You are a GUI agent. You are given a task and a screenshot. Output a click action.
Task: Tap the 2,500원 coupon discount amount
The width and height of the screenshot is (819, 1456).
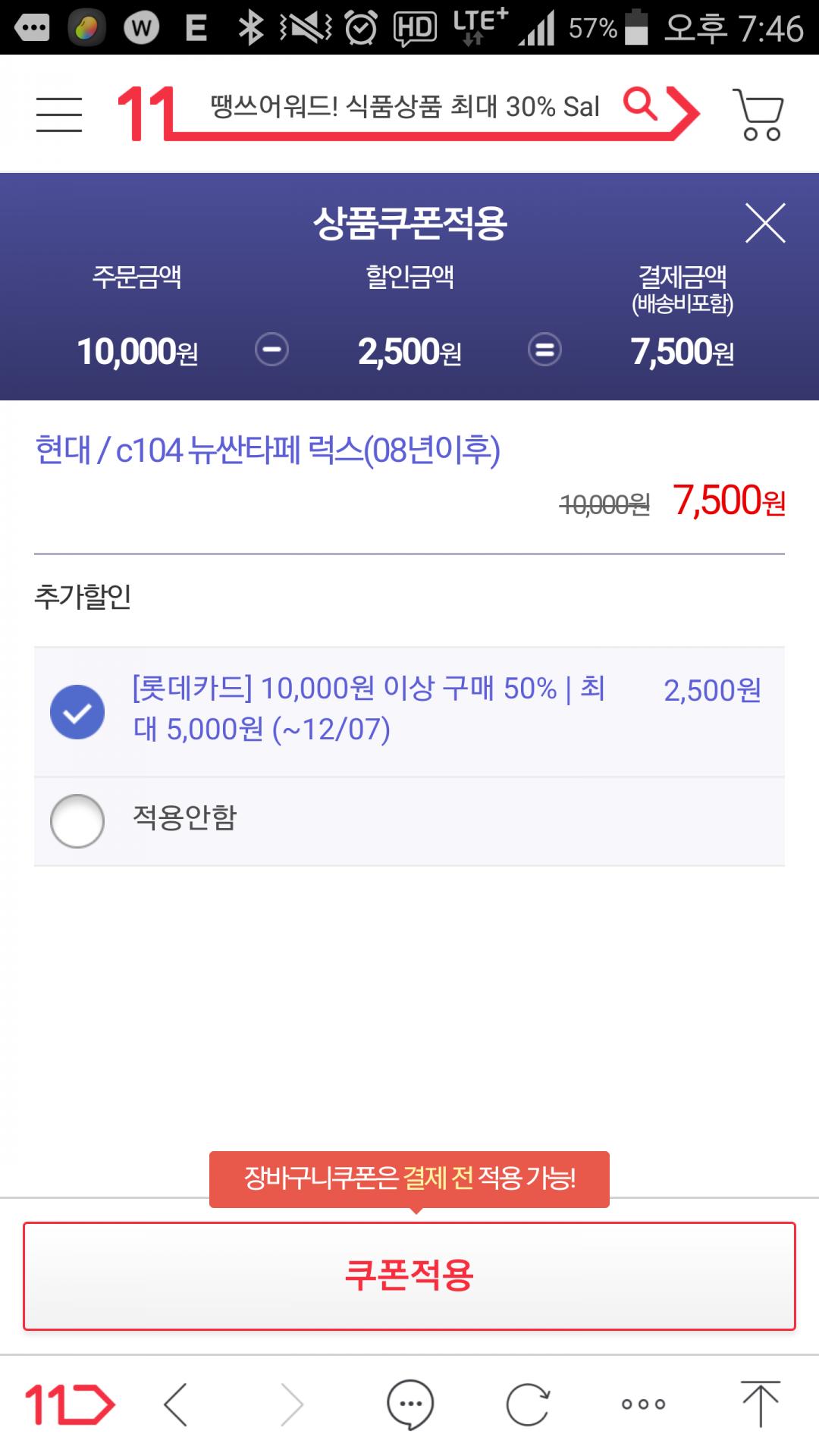point(712,691)
